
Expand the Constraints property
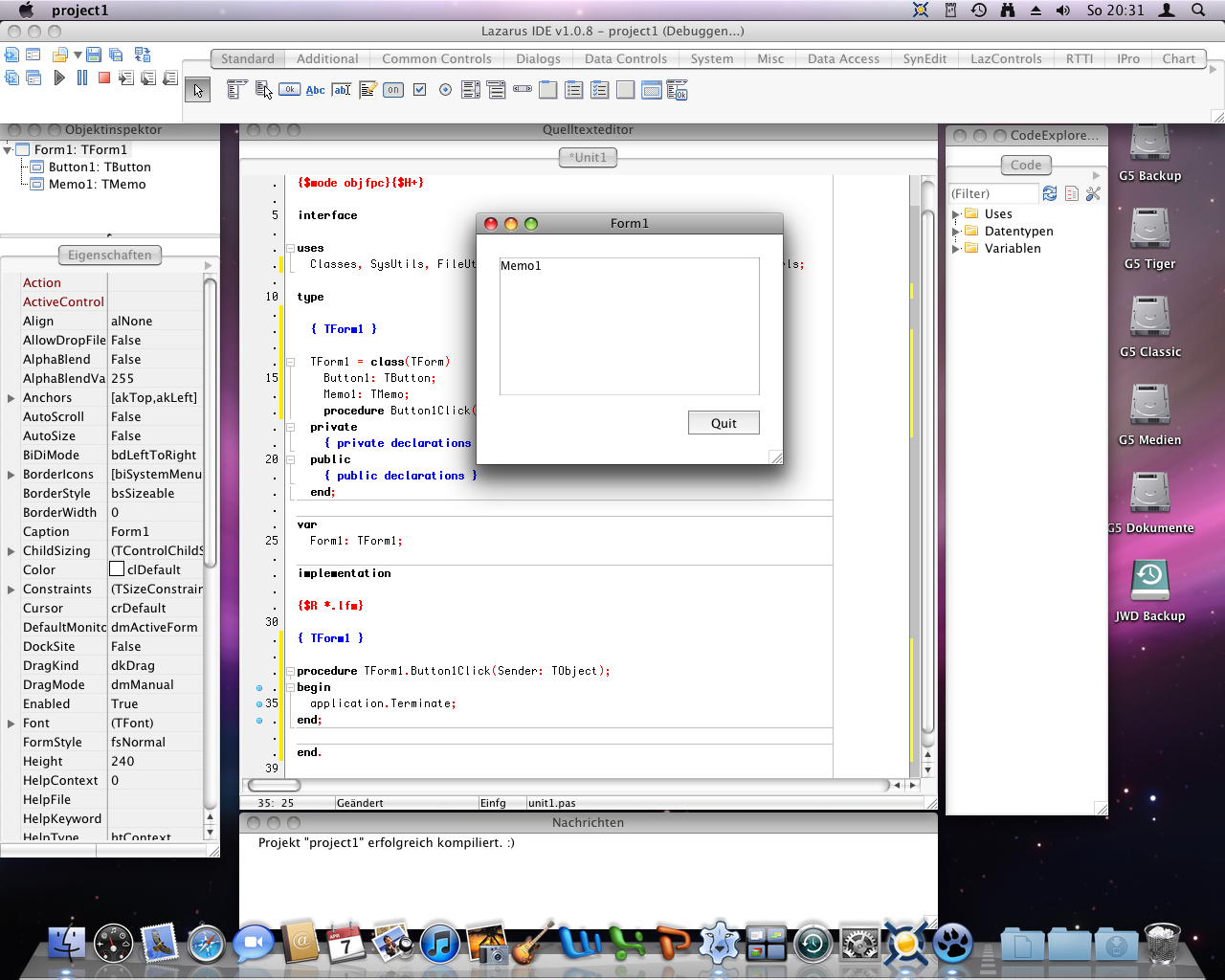(11, 589)
